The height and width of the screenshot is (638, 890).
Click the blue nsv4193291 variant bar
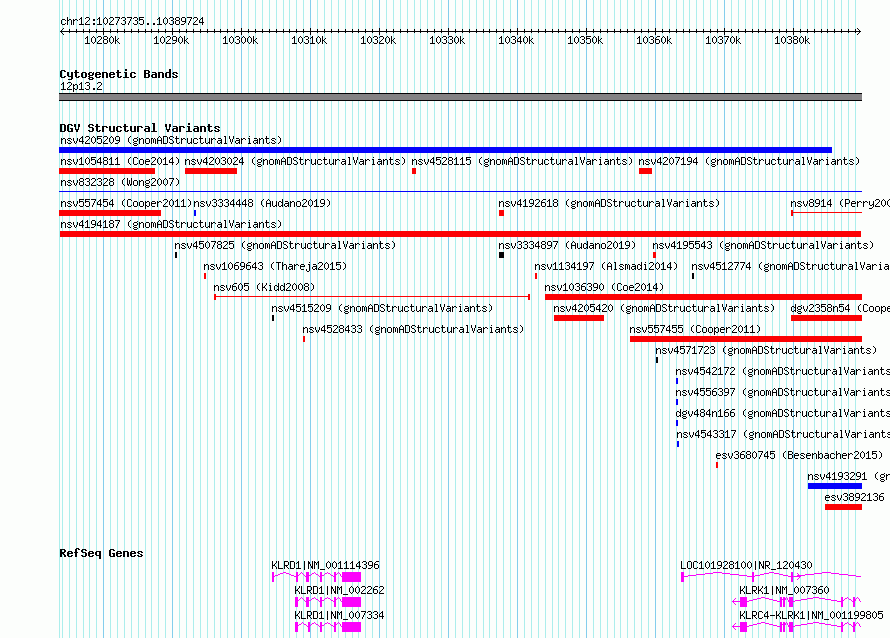coord(835,486)
